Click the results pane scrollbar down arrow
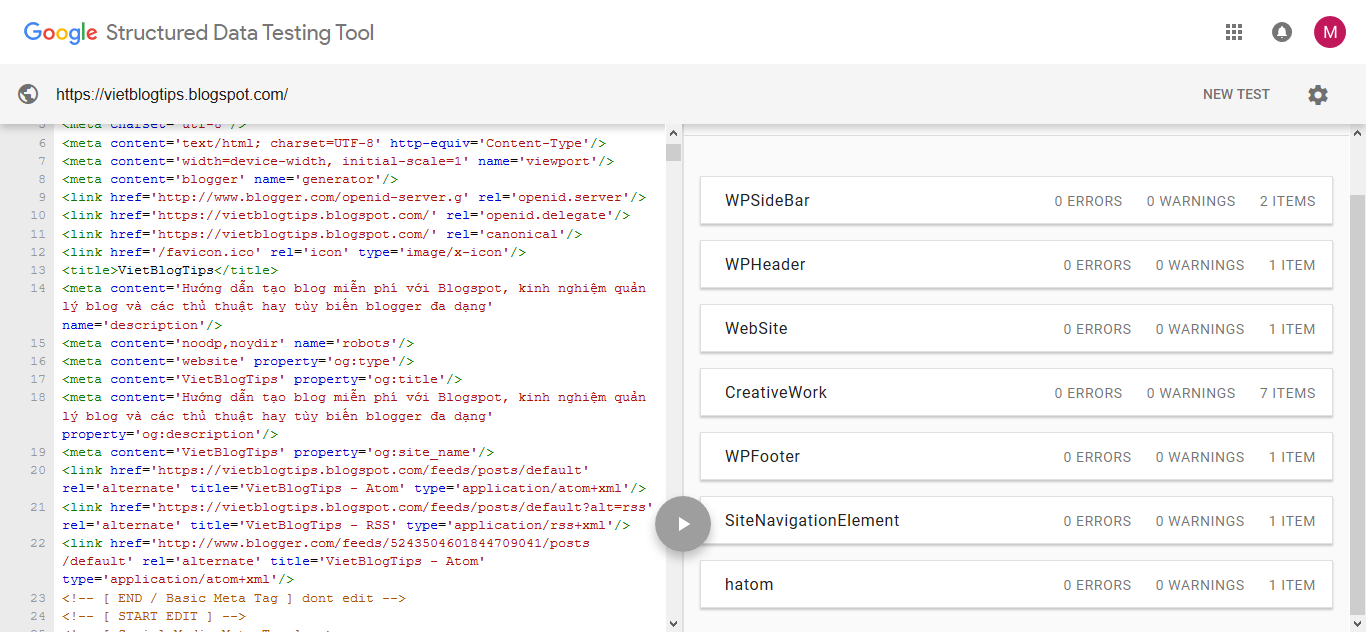 [1357, 623]
